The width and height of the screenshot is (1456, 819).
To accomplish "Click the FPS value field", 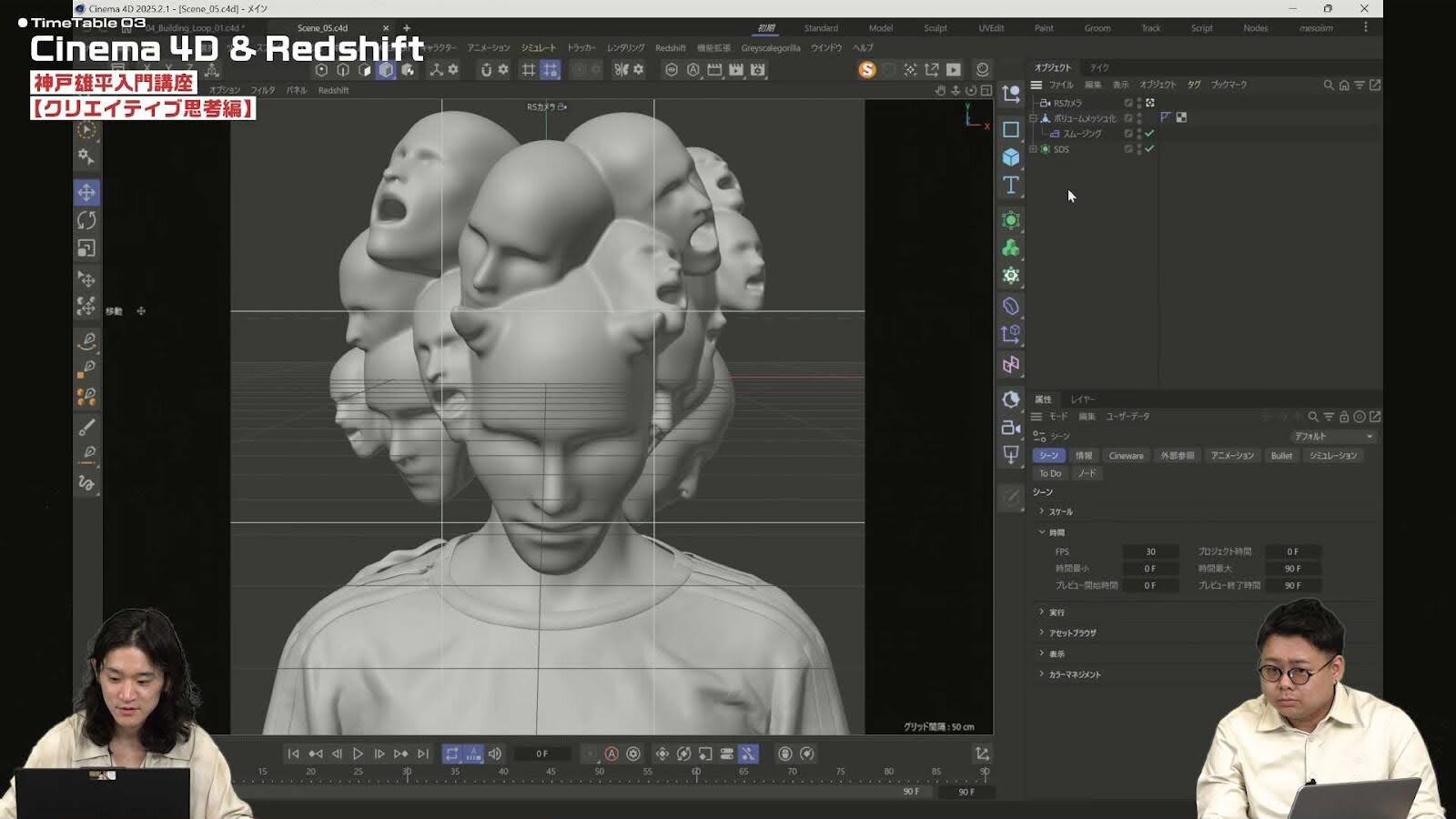I will click(1150, 551).
